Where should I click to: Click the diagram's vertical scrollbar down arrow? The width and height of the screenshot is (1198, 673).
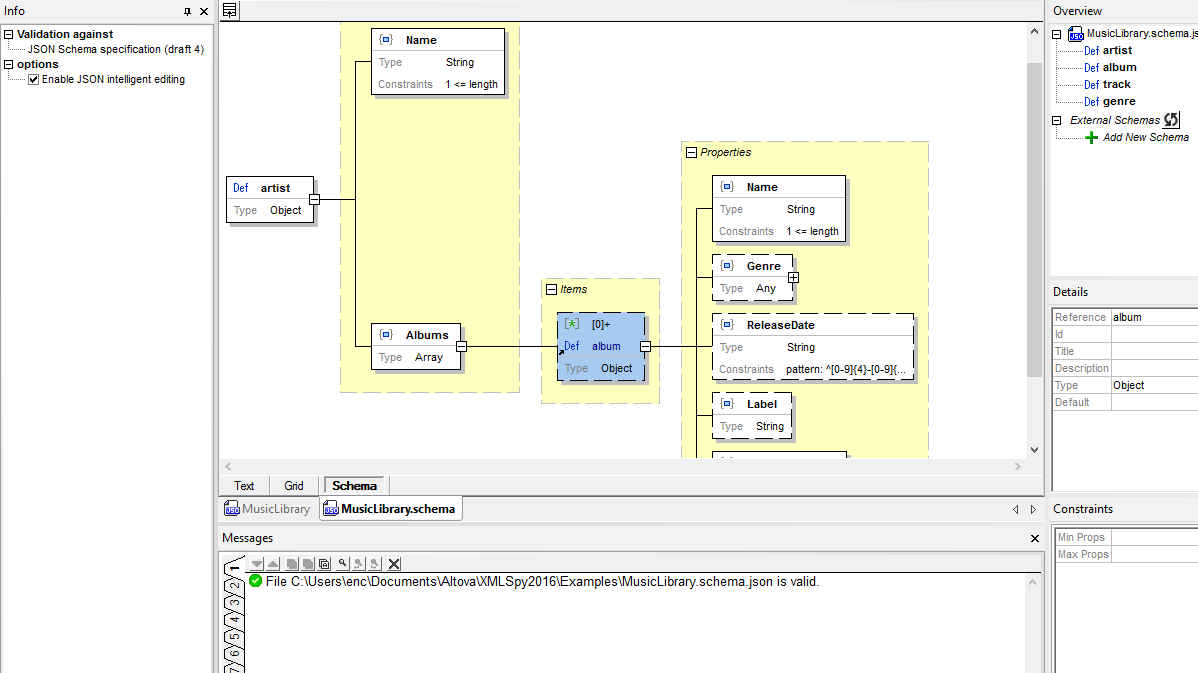coord(1034,451)
